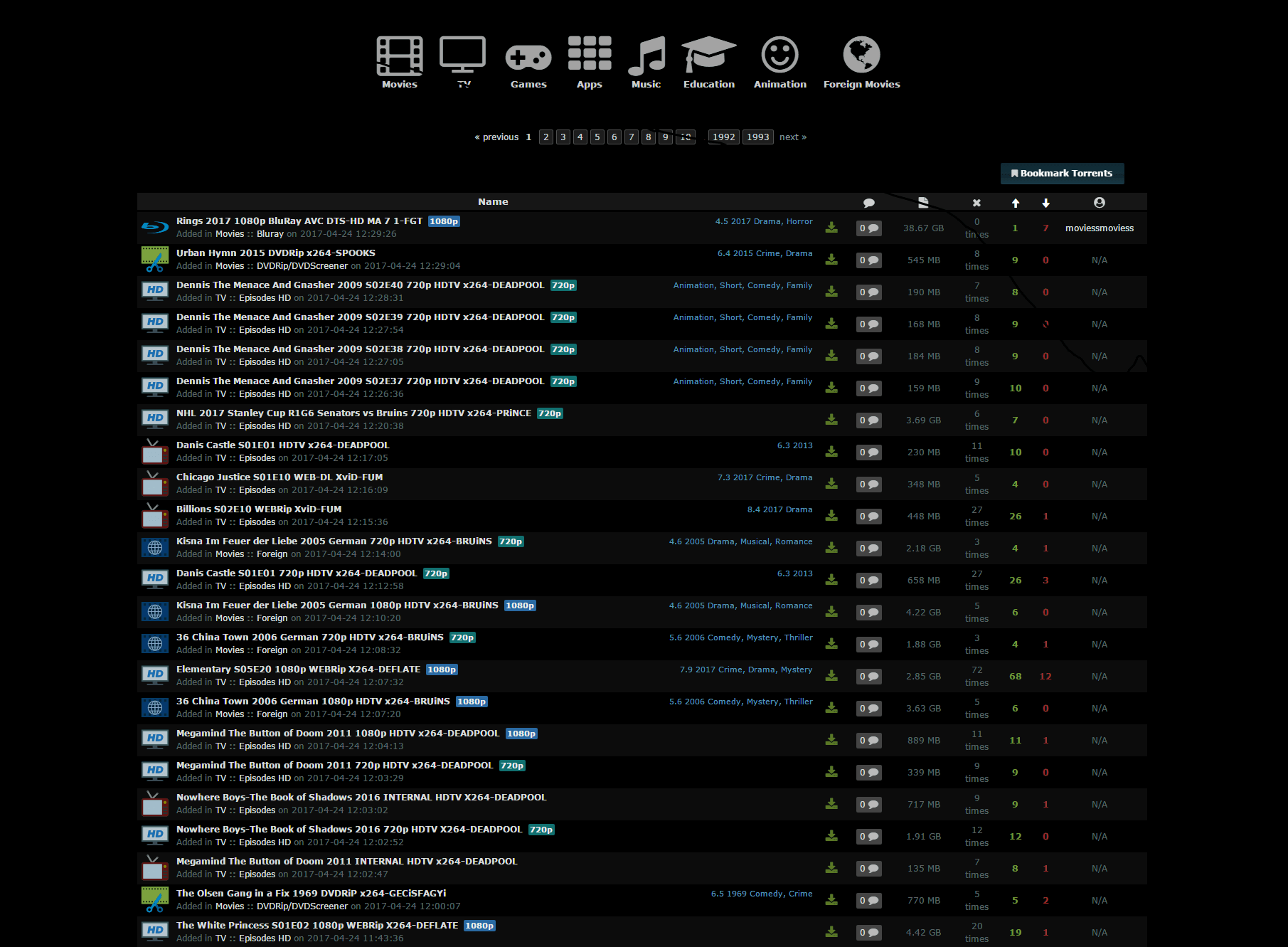Open comments for Danis Castle S01E01 HDTV x264
This screenshot has width=1288, height=947.
tap(869, 453)
